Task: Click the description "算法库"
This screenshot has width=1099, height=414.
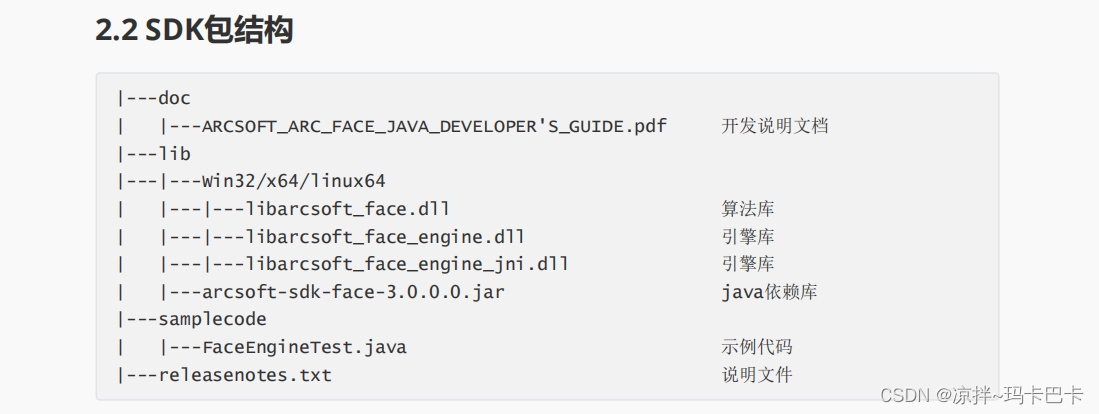Action: 748,209
